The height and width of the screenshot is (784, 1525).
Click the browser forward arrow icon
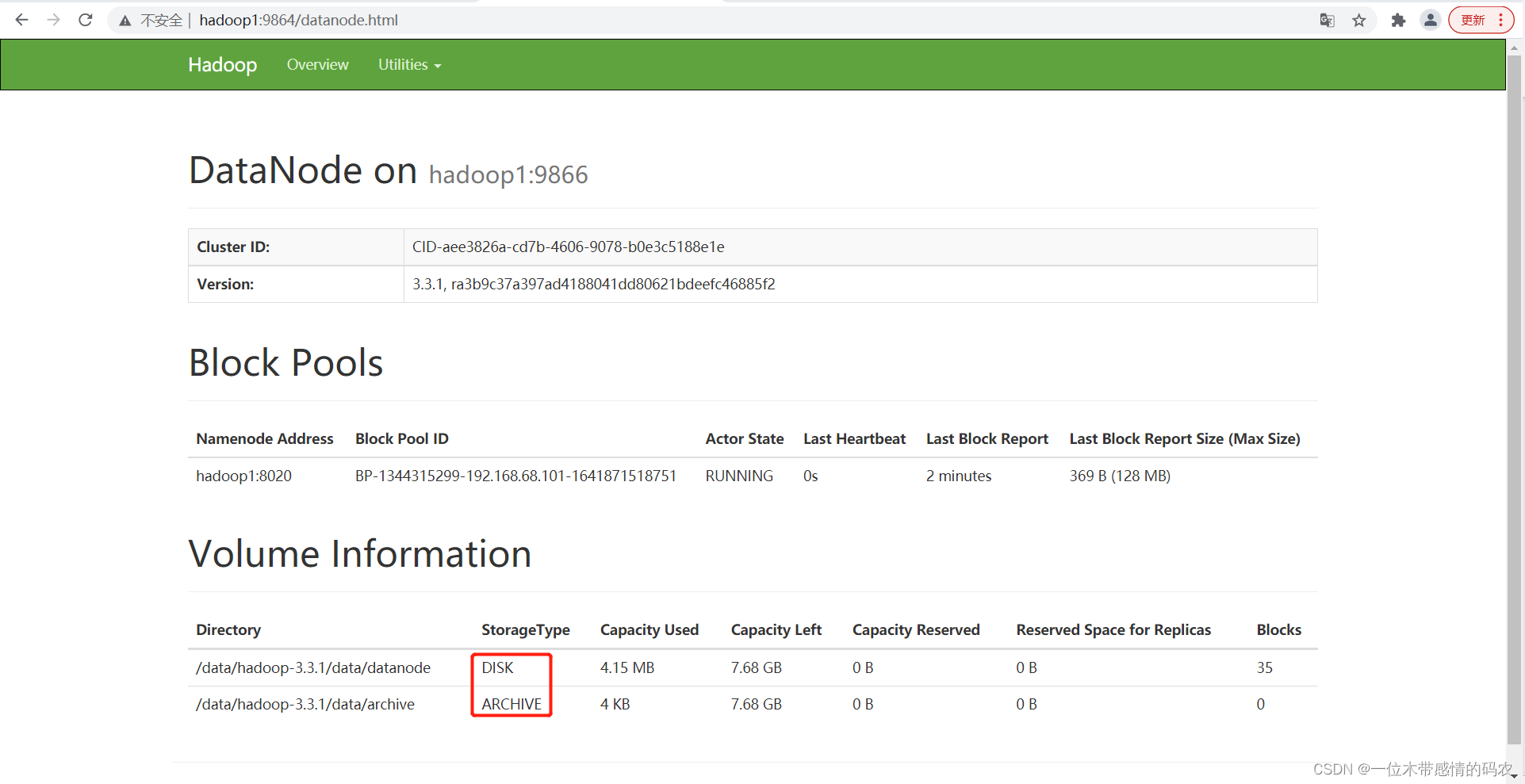(53, 20)
